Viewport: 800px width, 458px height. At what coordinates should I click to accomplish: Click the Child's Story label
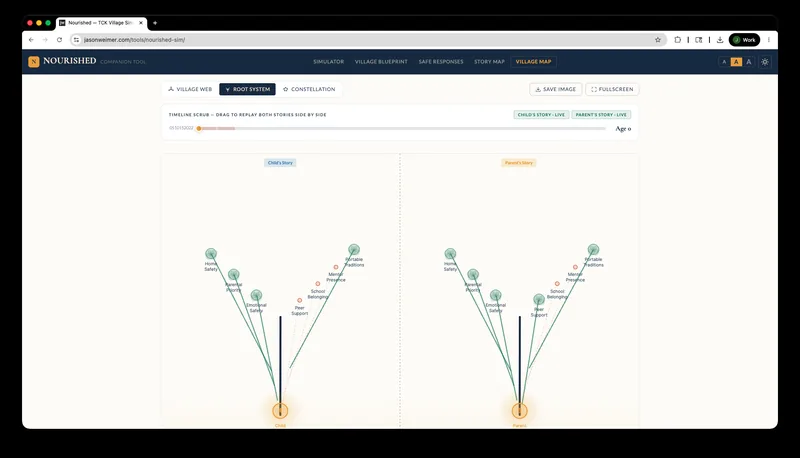280,163
